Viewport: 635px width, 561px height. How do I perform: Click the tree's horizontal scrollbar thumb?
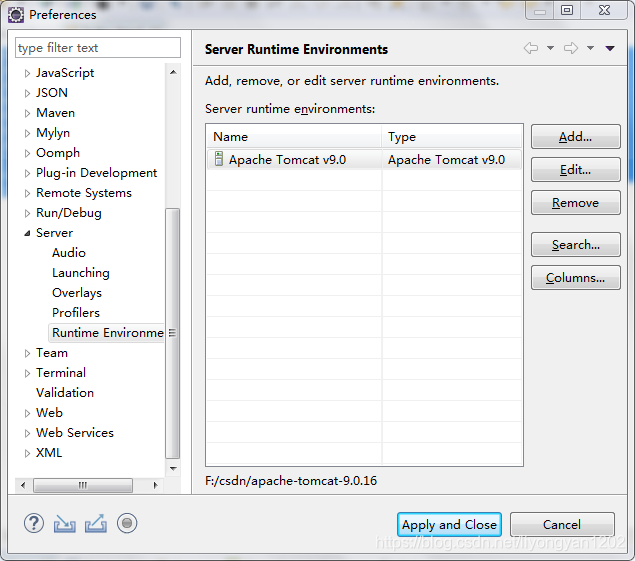(x=83, y=485)
